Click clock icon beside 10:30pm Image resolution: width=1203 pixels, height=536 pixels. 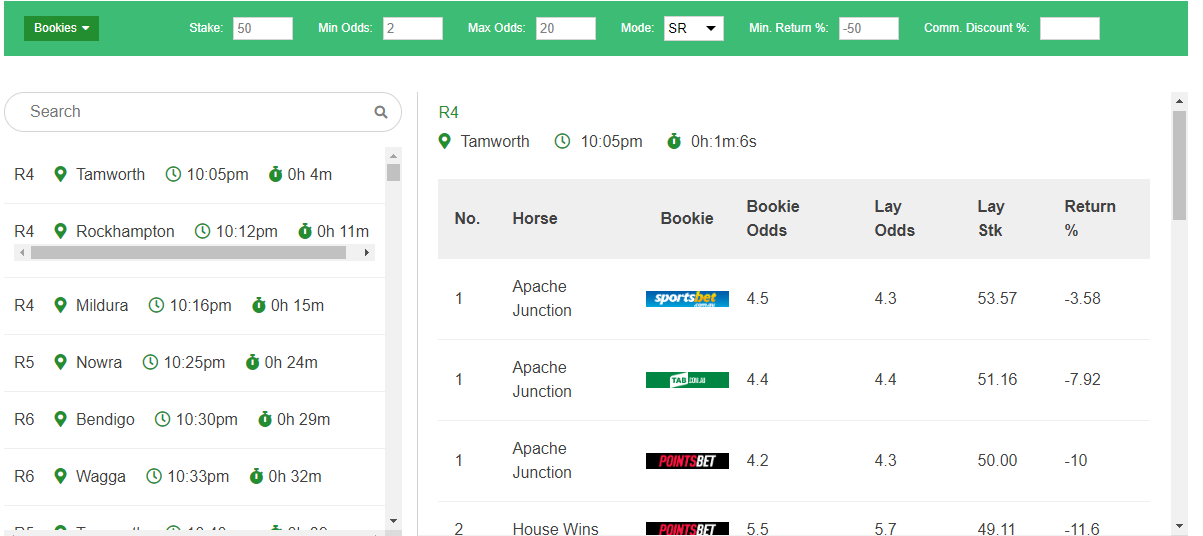click(x=162, y=419)
